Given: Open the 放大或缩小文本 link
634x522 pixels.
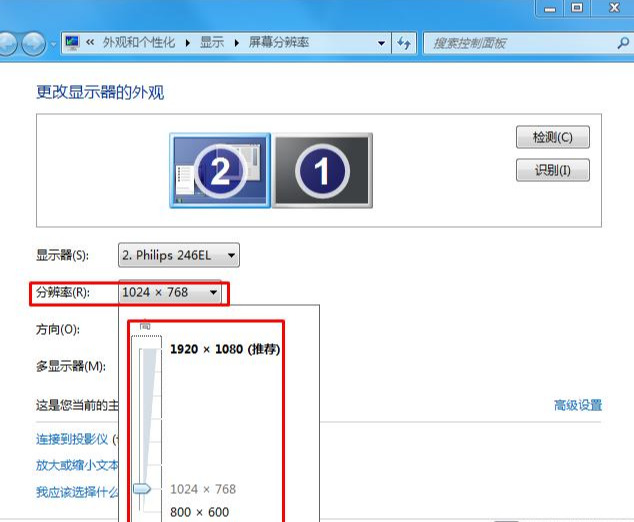Looking at the screenshot, I should click(x=77, y=465).
